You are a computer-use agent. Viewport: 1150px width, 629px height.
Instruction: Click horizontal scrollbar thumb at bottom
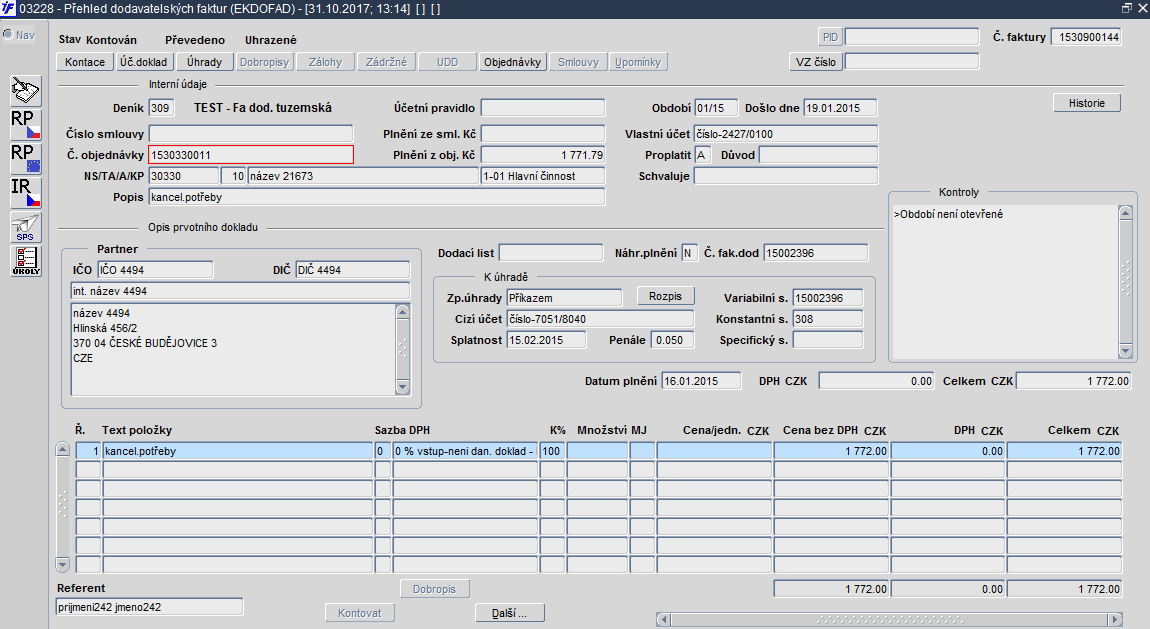(x=889, y=619)
